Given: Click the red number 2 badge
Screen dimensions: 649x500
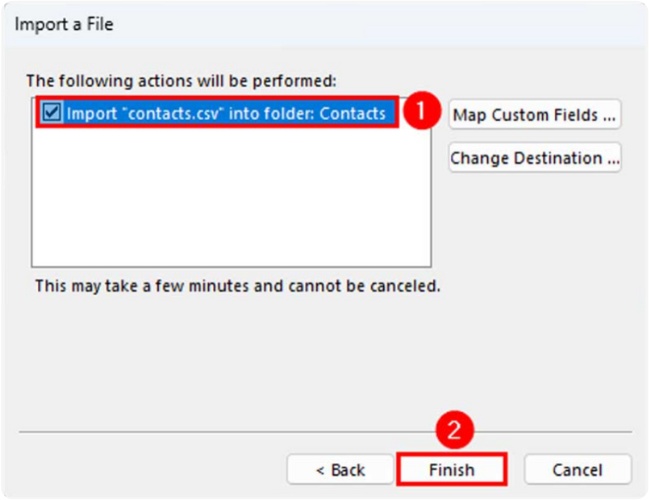Looking at the screenshot, I should [454, 430].
